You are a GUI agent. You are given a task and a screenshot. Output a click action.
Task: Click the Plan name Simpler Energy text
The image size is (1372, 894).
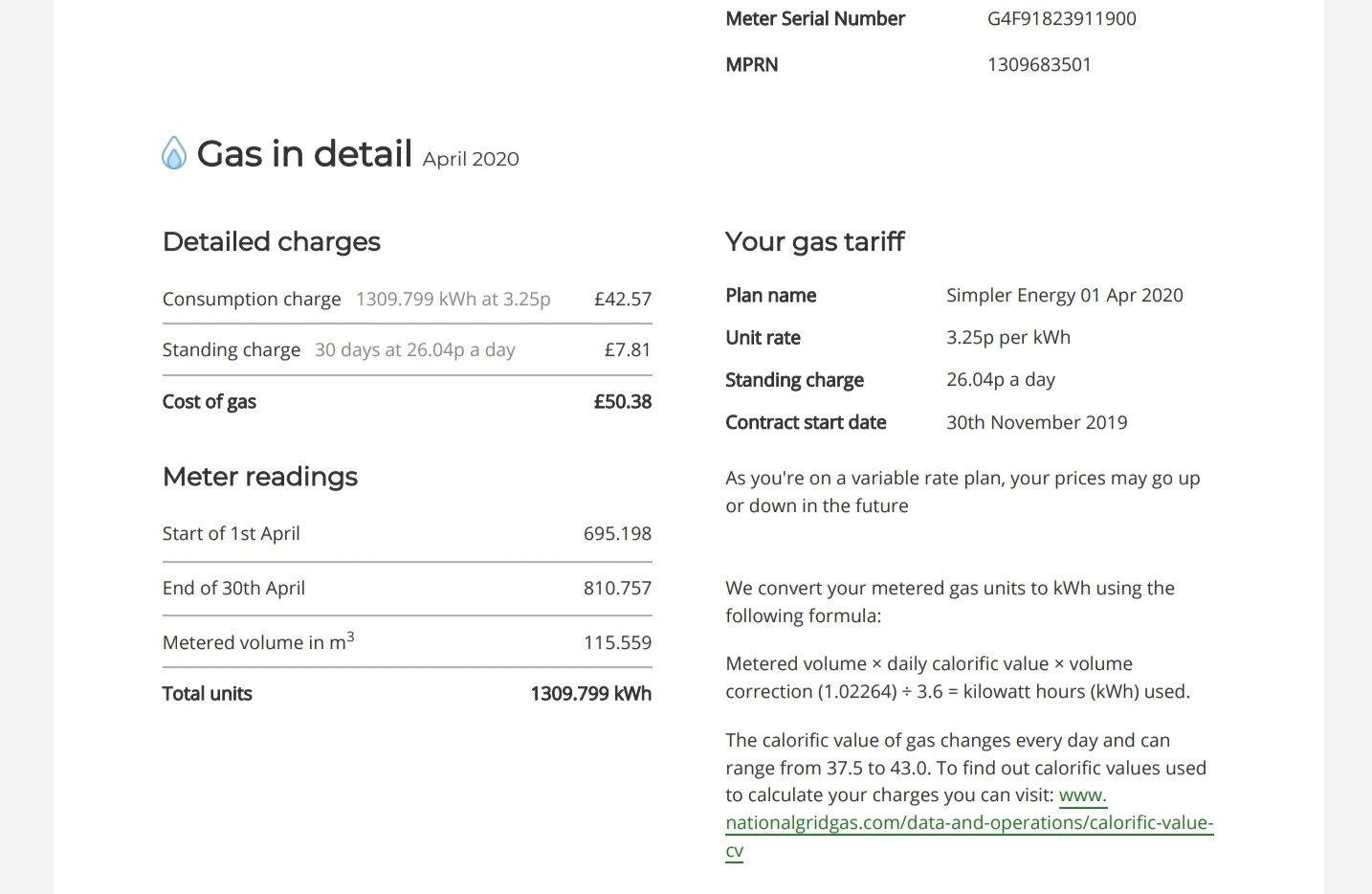[1065, 295]
